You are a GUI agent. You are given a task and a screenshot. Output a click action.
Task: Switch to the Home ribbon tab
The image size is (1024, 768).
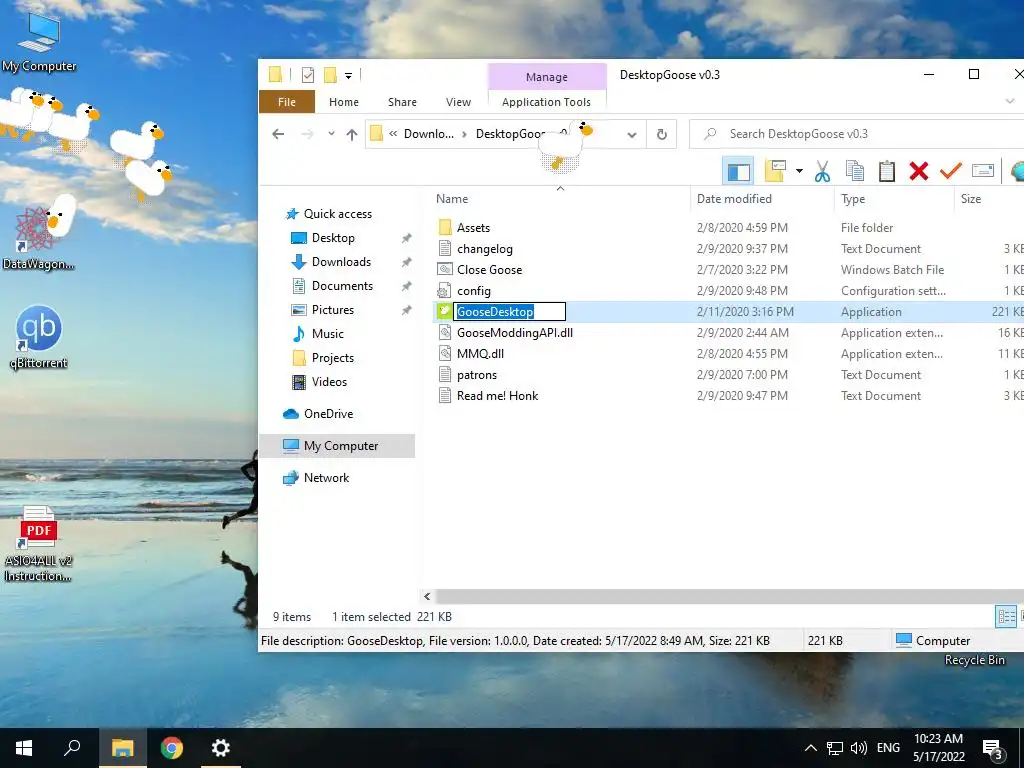click(x=344, y=102)
